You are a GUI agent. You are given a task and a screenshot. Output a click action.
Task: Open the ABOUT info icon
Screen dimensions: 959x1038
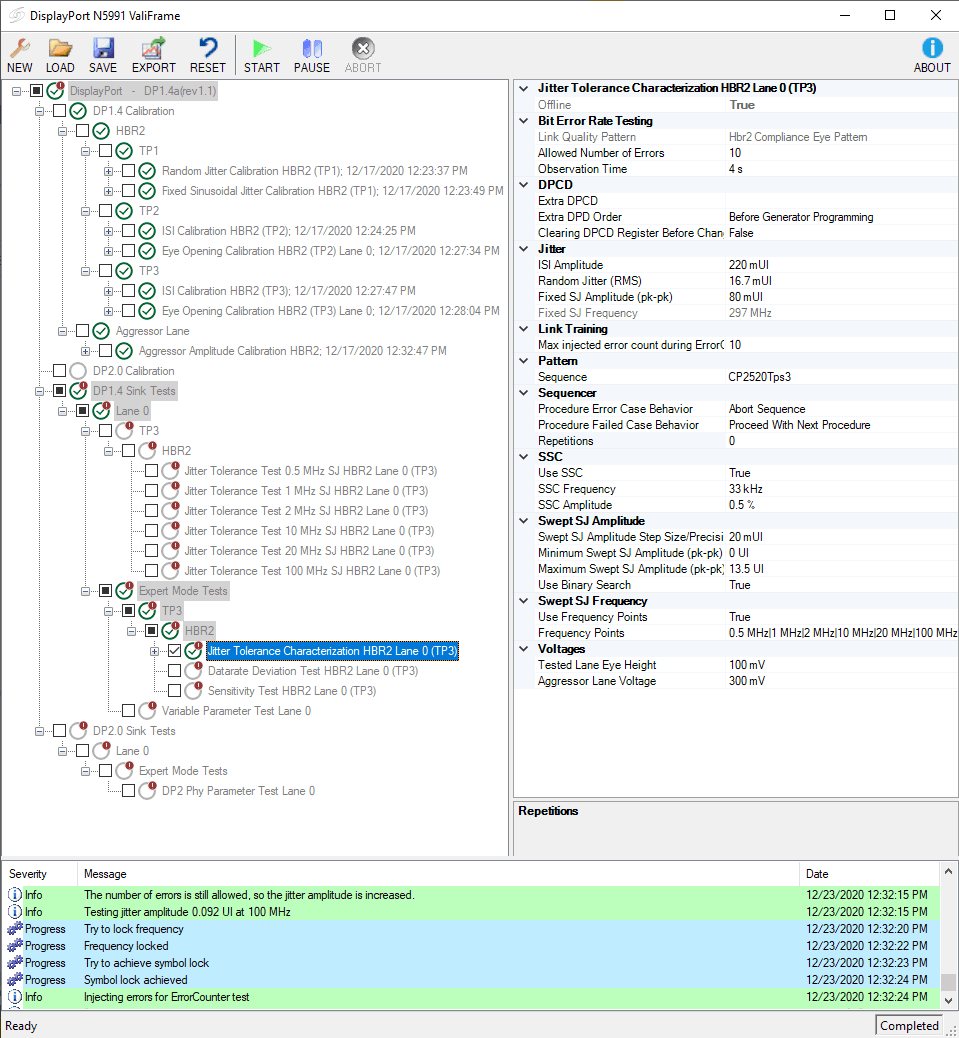click(x=932, y=48)
